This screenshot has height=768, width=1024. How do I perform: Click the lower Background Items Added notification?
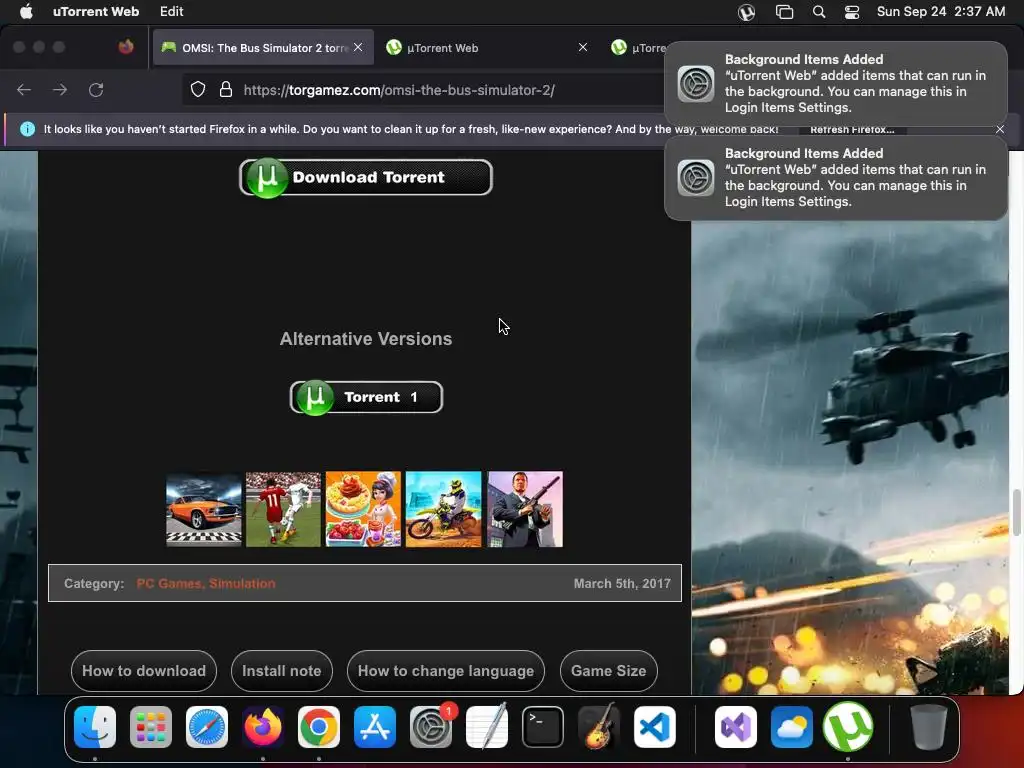(836, 178)
